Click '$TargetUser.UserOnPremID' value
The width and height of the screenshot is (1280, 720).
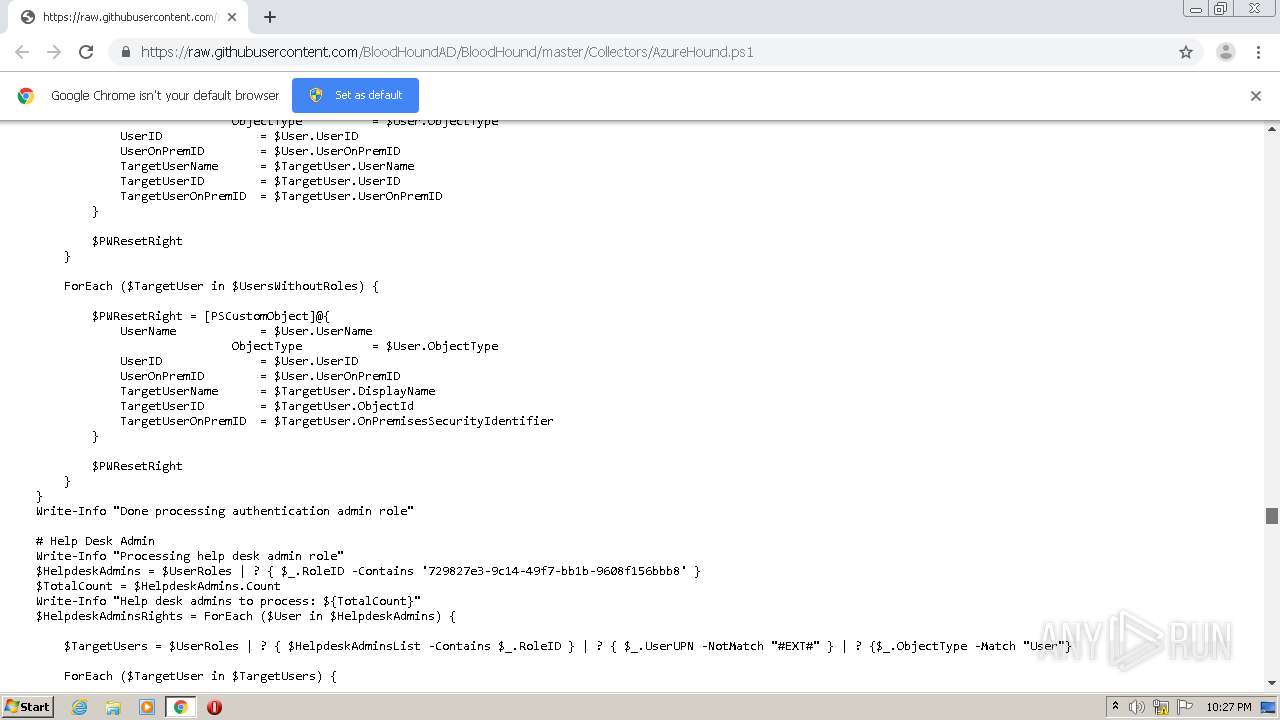[x=358, y=196]
